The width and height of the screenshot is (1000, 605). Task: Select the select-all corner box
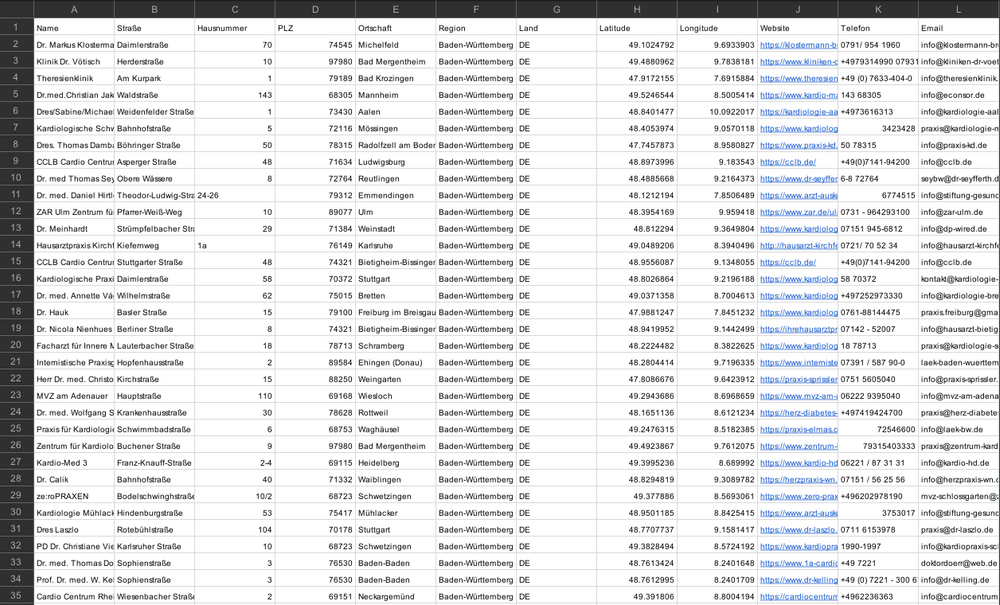[x=17, y=9]
